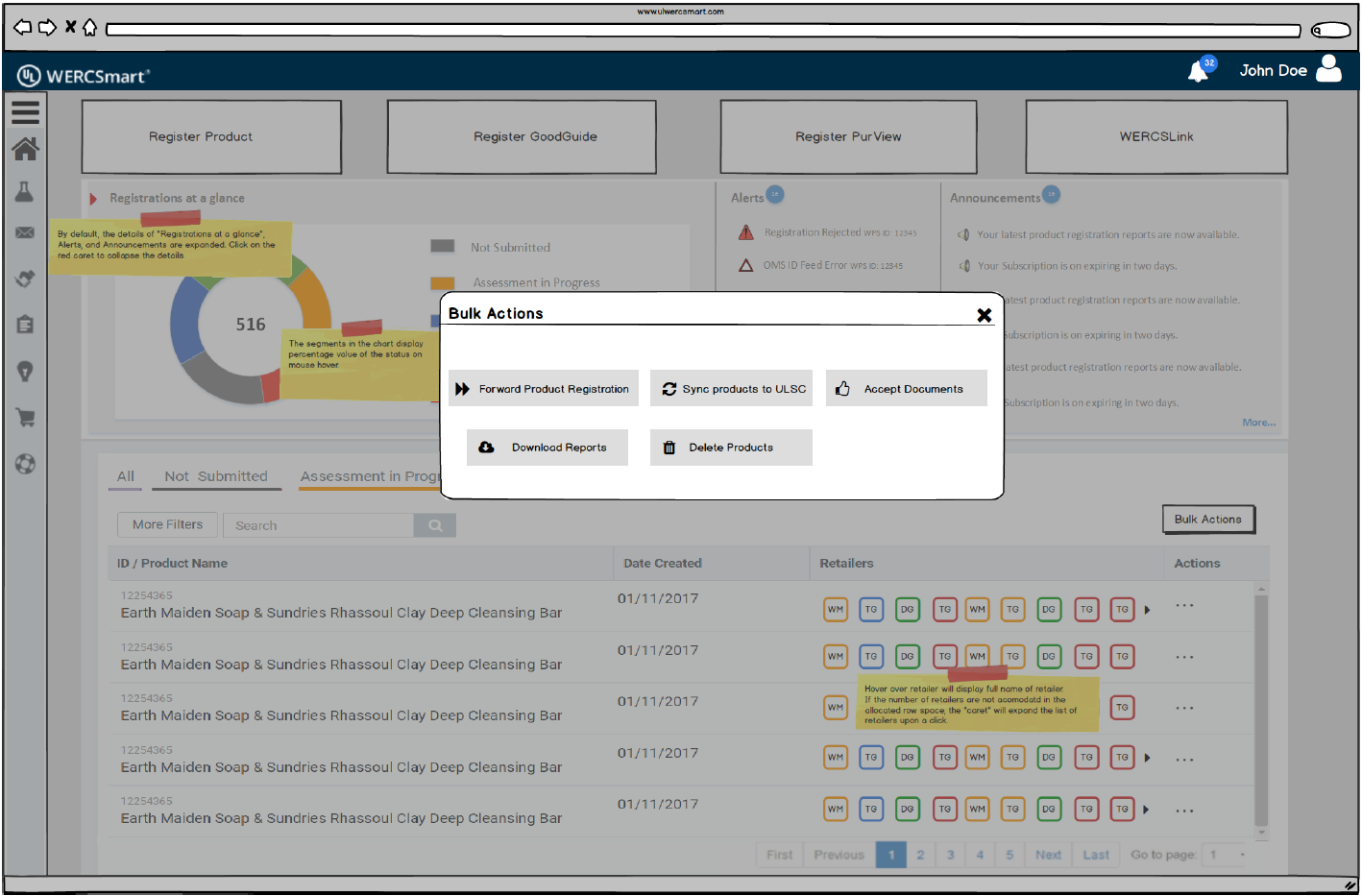The height and width of the screenshot is (896, 1362).
Task: Close the Bulk Actions dialog
Action: [x=984, y=315]
